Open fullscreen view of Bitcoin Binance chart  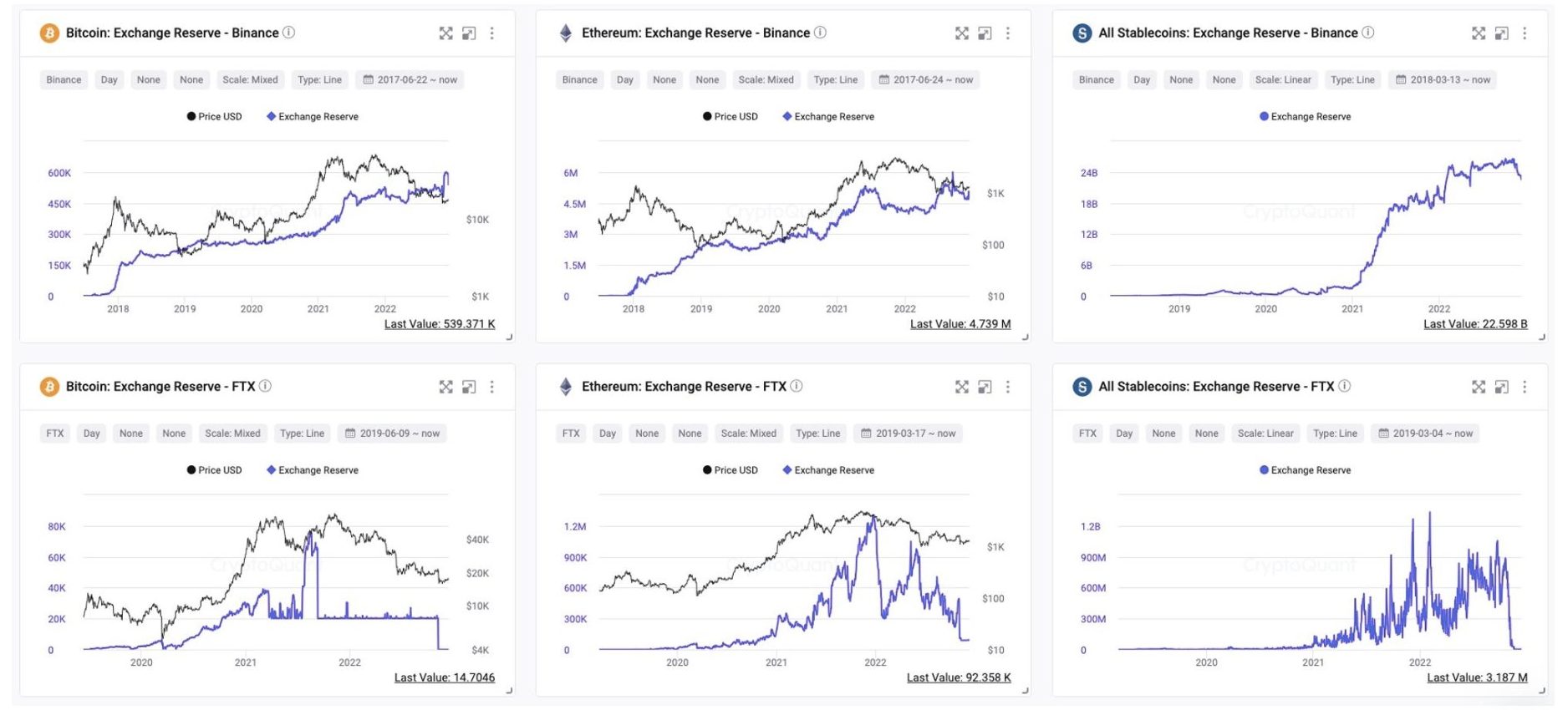coord(446,33)
